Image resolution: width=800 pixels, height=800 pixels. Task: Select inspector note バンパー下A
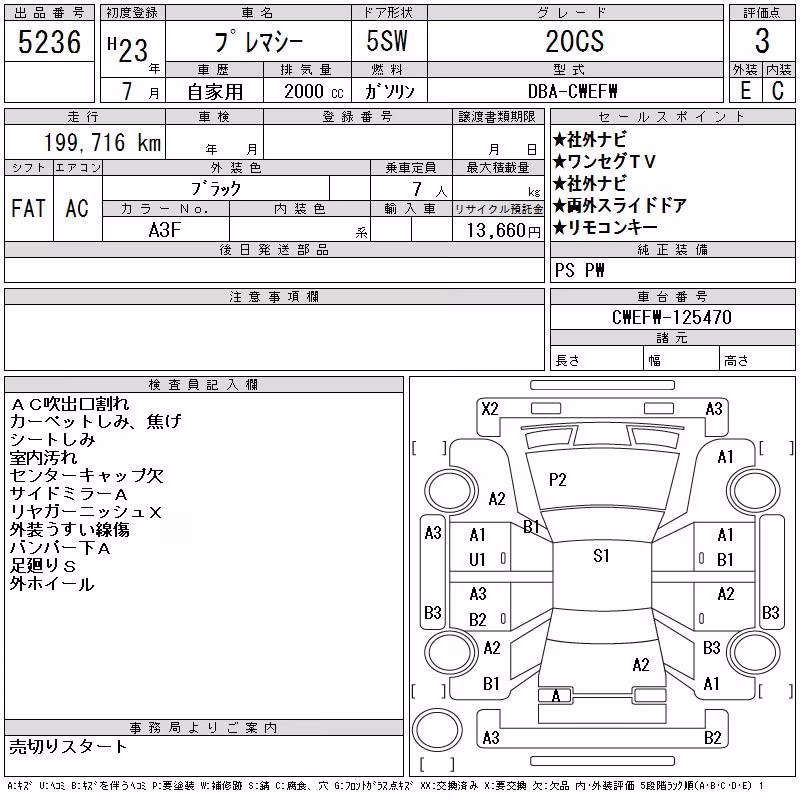pos(60,548)
